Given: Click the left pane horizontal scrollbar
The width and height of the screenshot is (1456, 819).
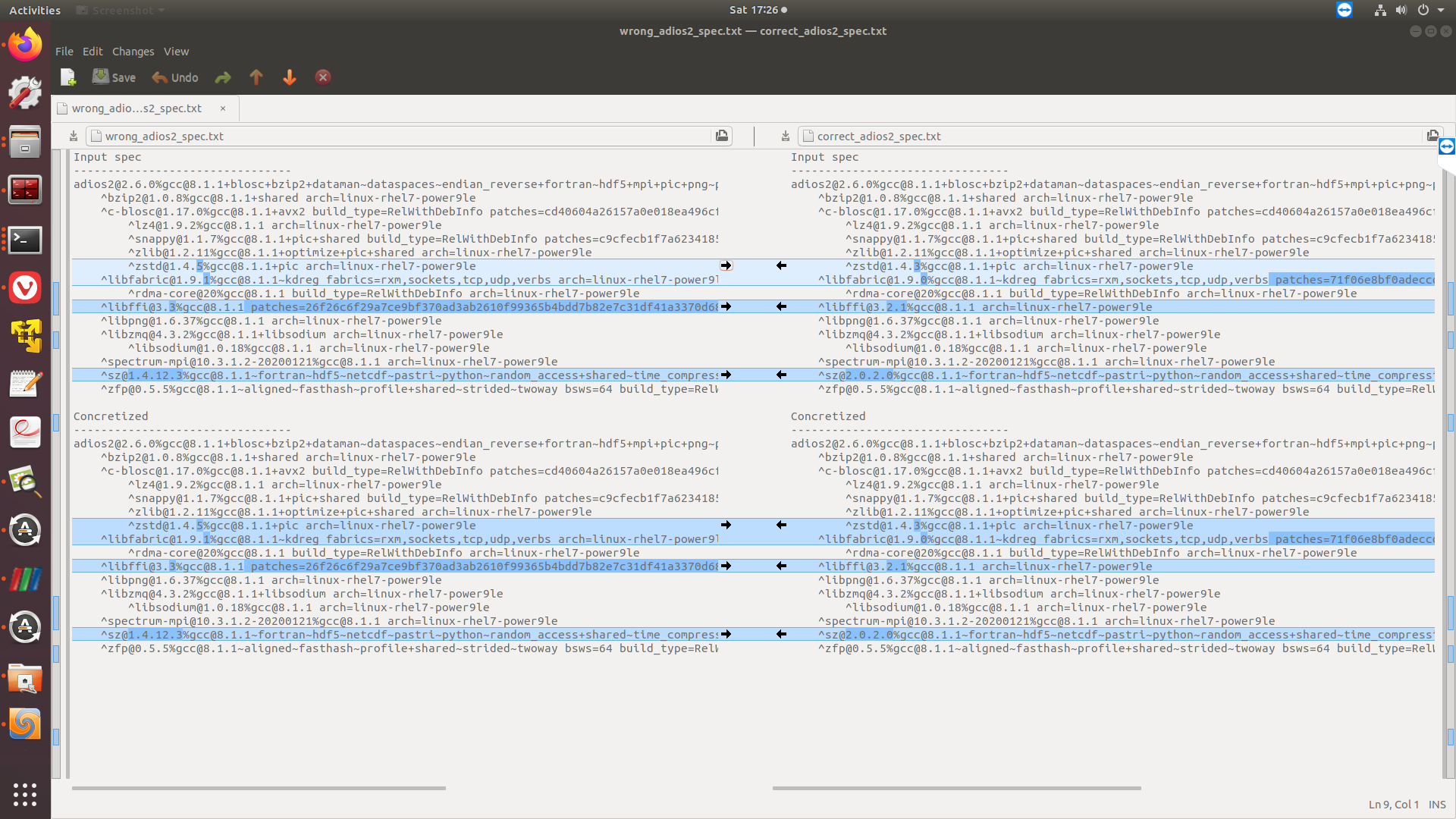Looking at the screenshot, I should pyautogui.click(x=258, y=788).
